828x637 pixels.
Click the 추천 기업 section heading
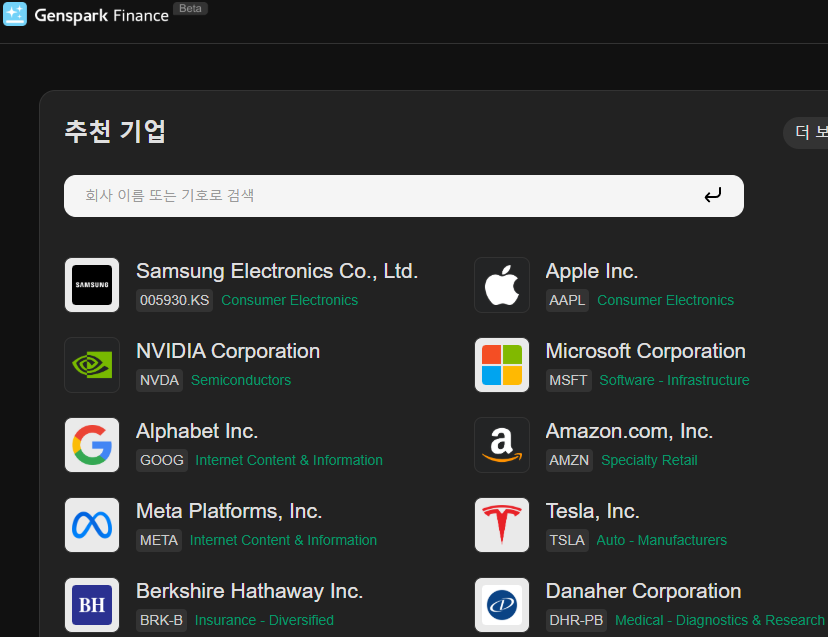pos(115,132)
